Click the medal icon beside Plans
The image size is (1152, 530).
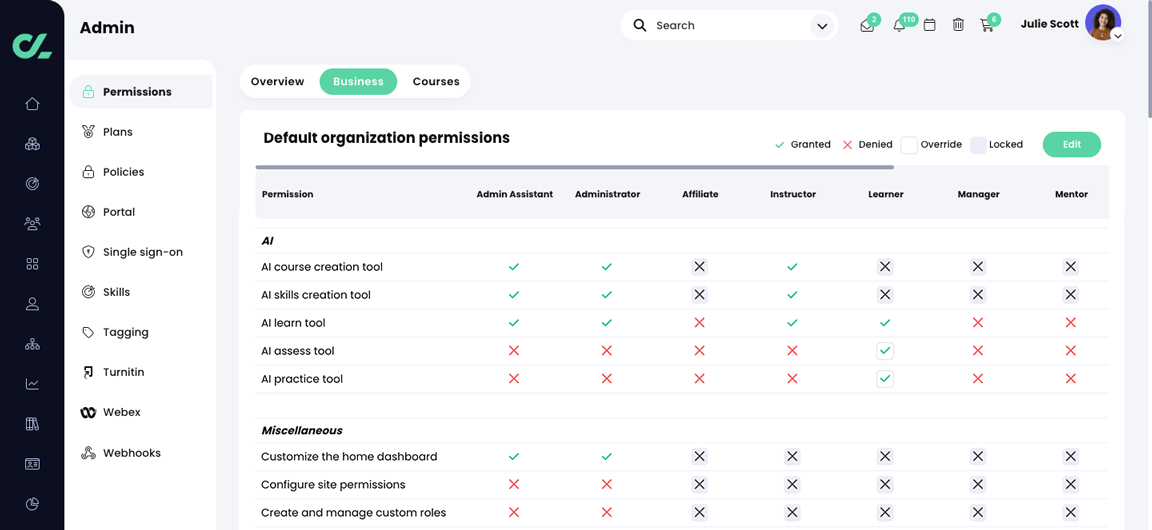click(88, 132)
